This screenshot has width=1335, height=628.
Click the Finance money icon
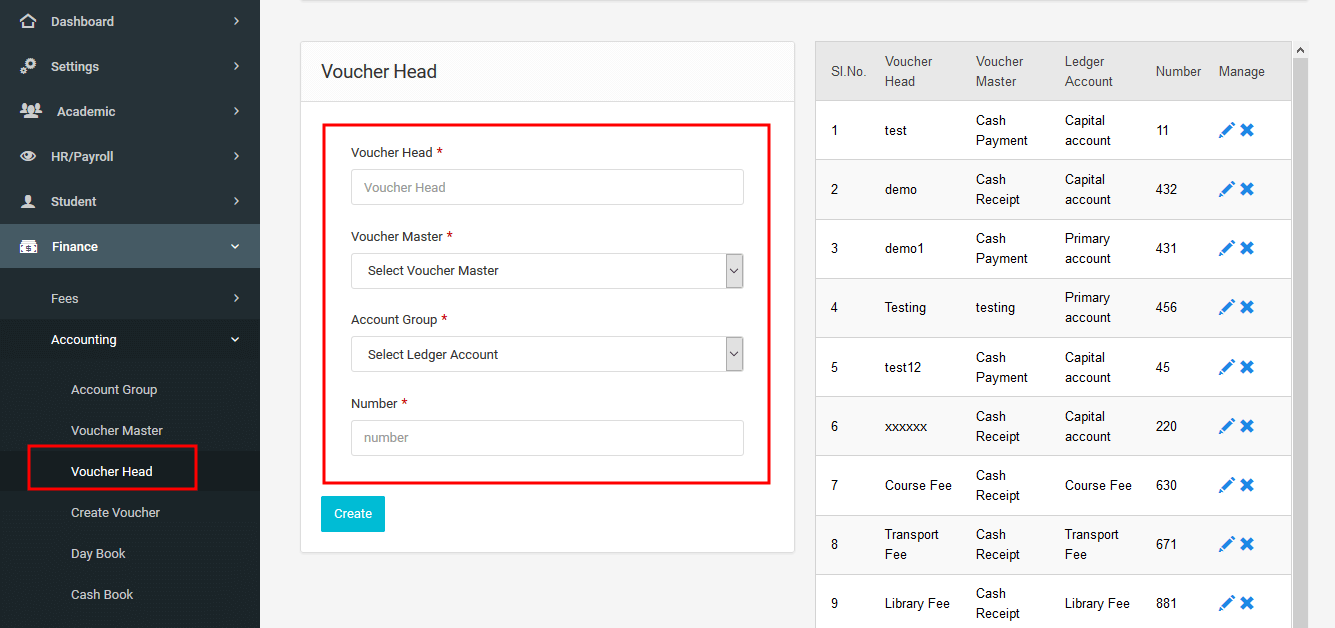29,246
